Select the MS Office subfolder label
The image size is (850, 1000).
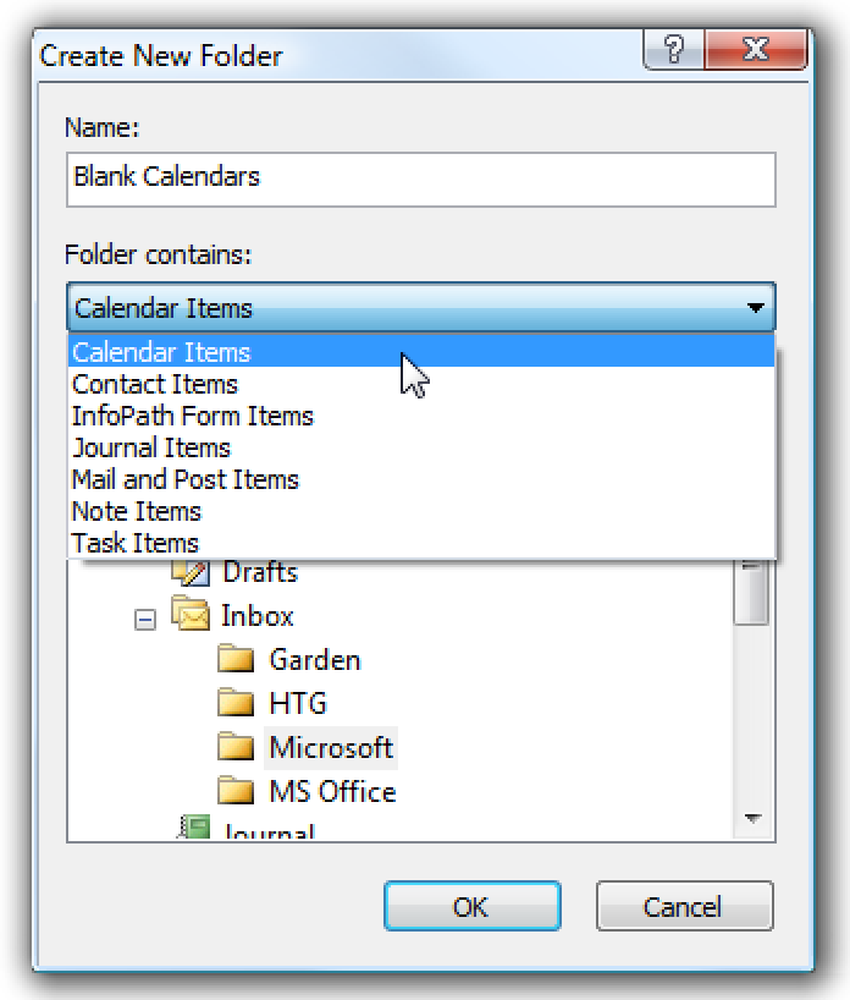click(x=332, y=791)
